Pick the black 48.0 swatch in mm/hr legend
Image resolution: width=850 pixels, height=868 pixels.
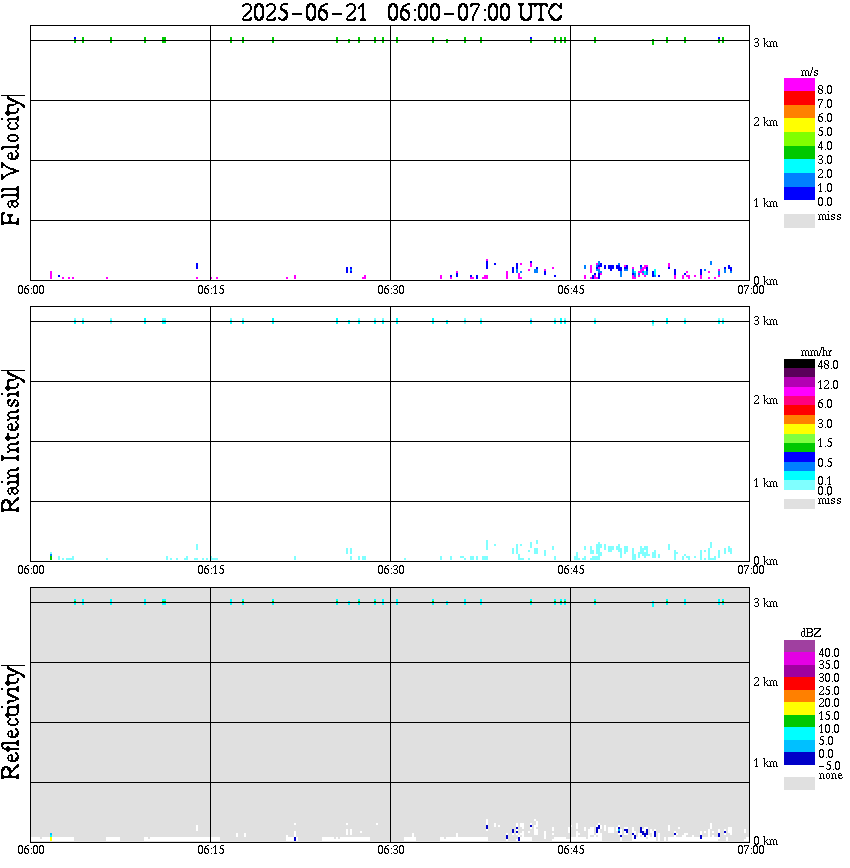(799, 364)
